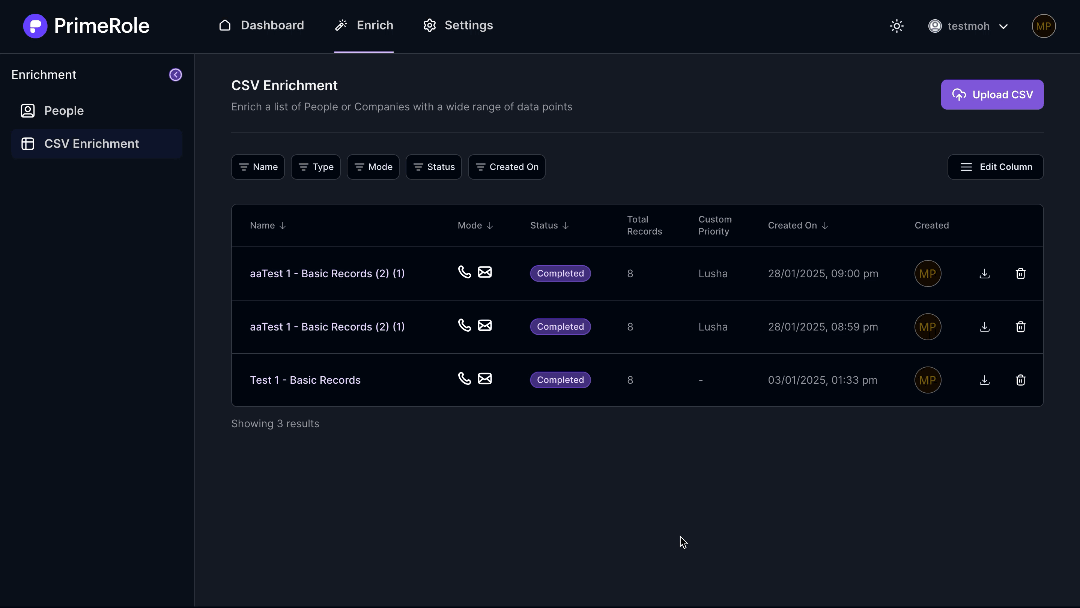Download the 08:59 pm enrichment file
1080x608 pixels.
(x=985, y=327)
